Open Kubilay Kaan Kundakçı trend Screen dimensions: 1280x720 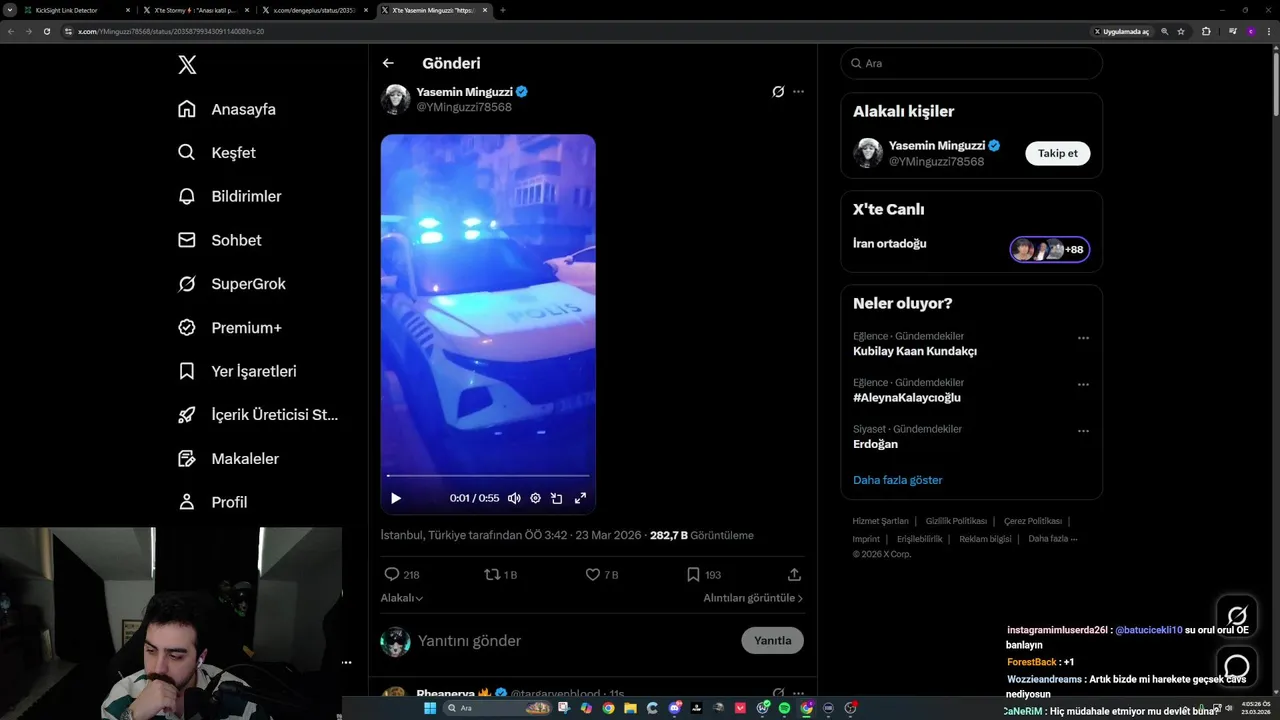coord(915,351)
